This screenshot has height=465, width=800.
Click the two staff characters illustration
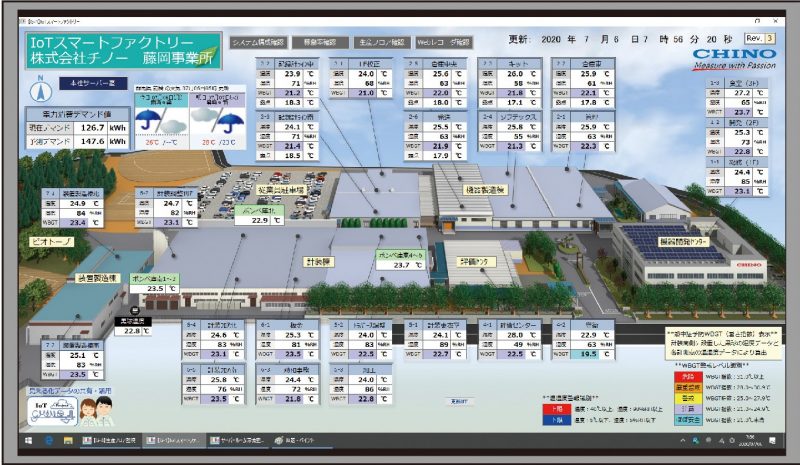point(96,410)
